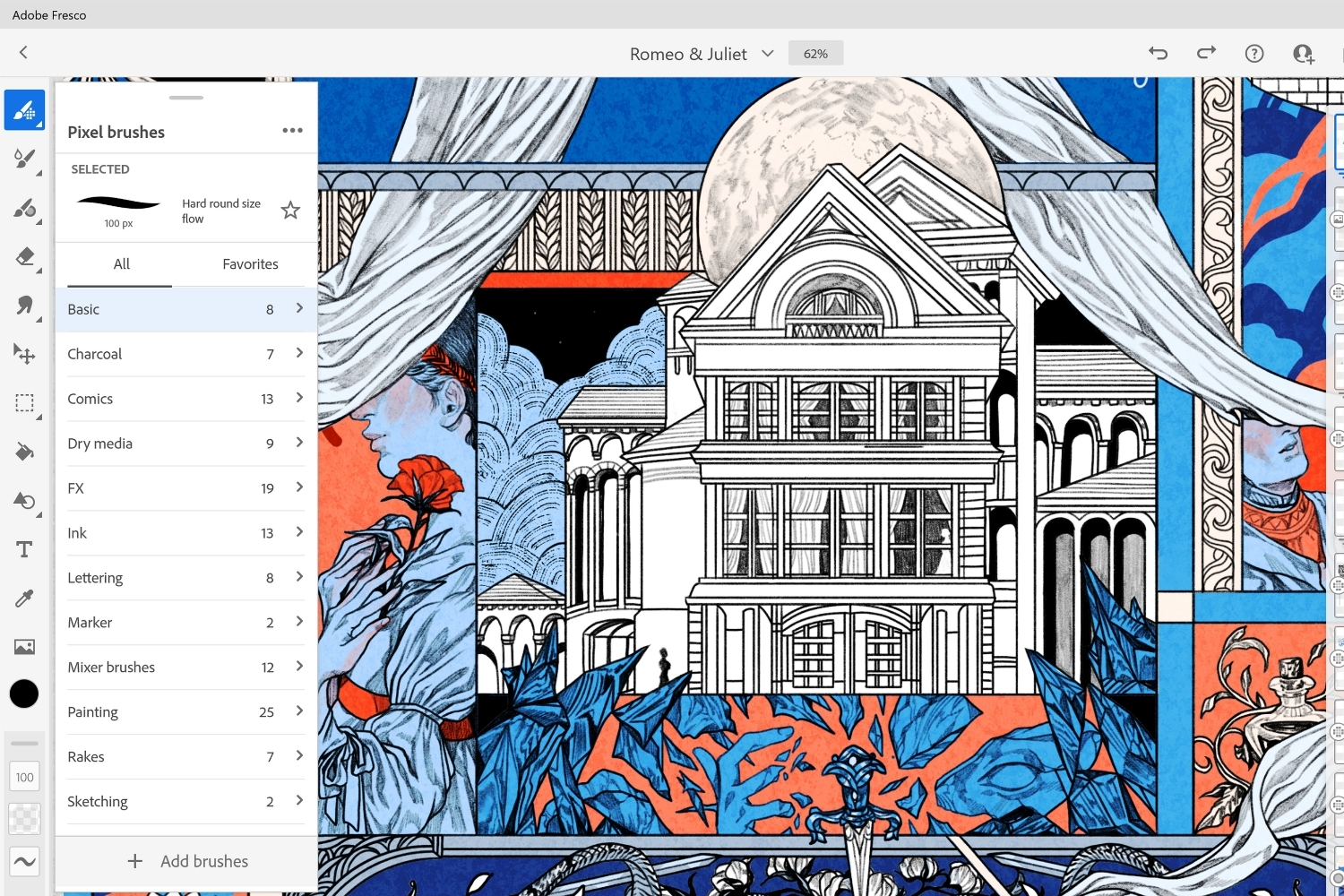1344x896 pixels.
Task: Grab the brush panel drag handle
Action: coord(186,97)
